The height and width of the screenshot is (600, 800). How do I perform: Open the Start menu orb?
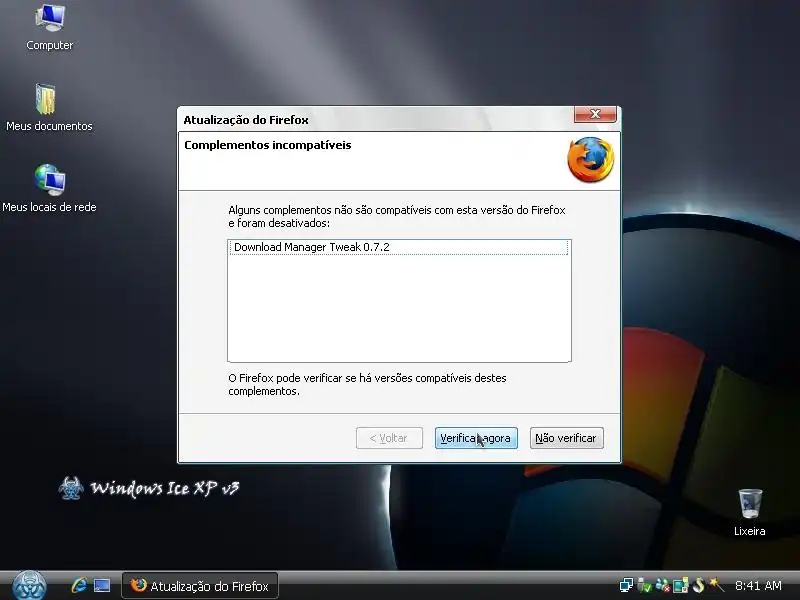(29, 586)
